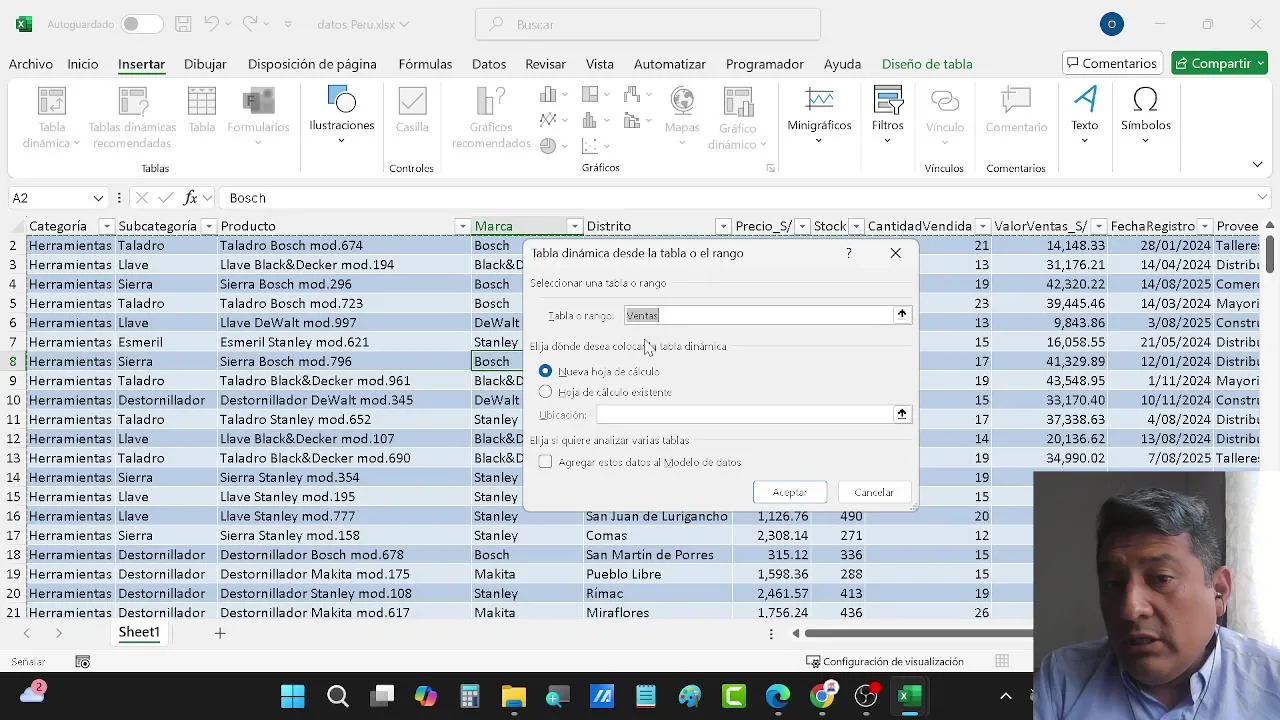Open File Explorer from the taskbar
The height and width of the screenshot is (720, 1280).
[514, 696]
